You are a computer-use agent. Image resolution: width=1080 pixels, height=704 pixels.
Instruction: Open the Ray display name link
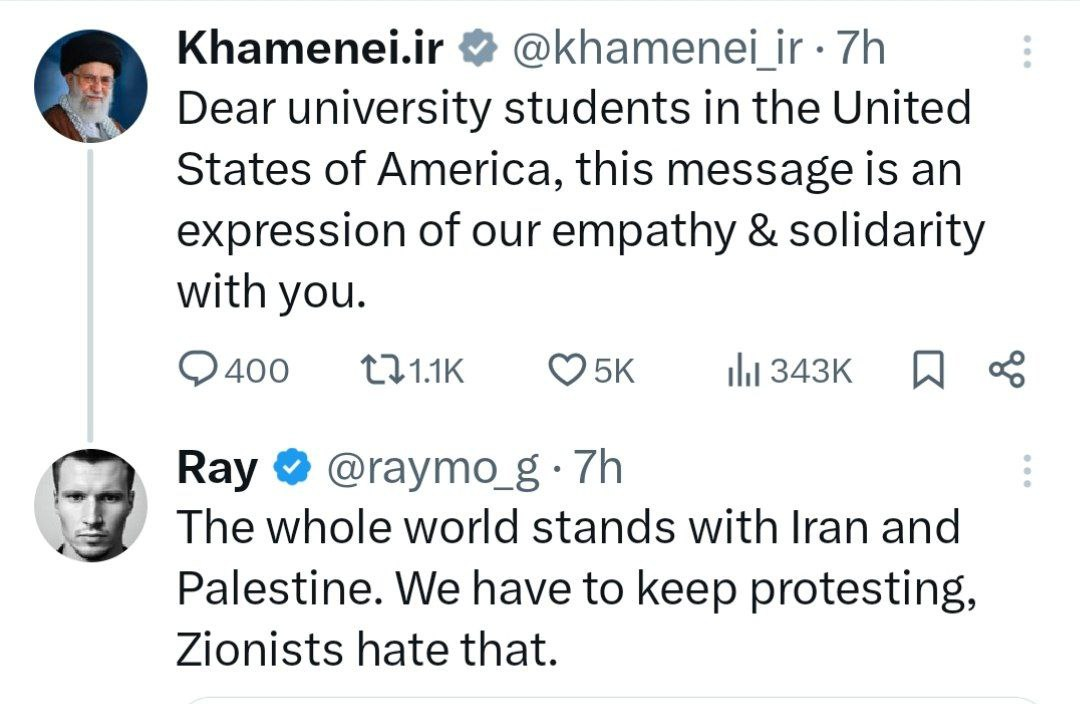click(217, 467)
